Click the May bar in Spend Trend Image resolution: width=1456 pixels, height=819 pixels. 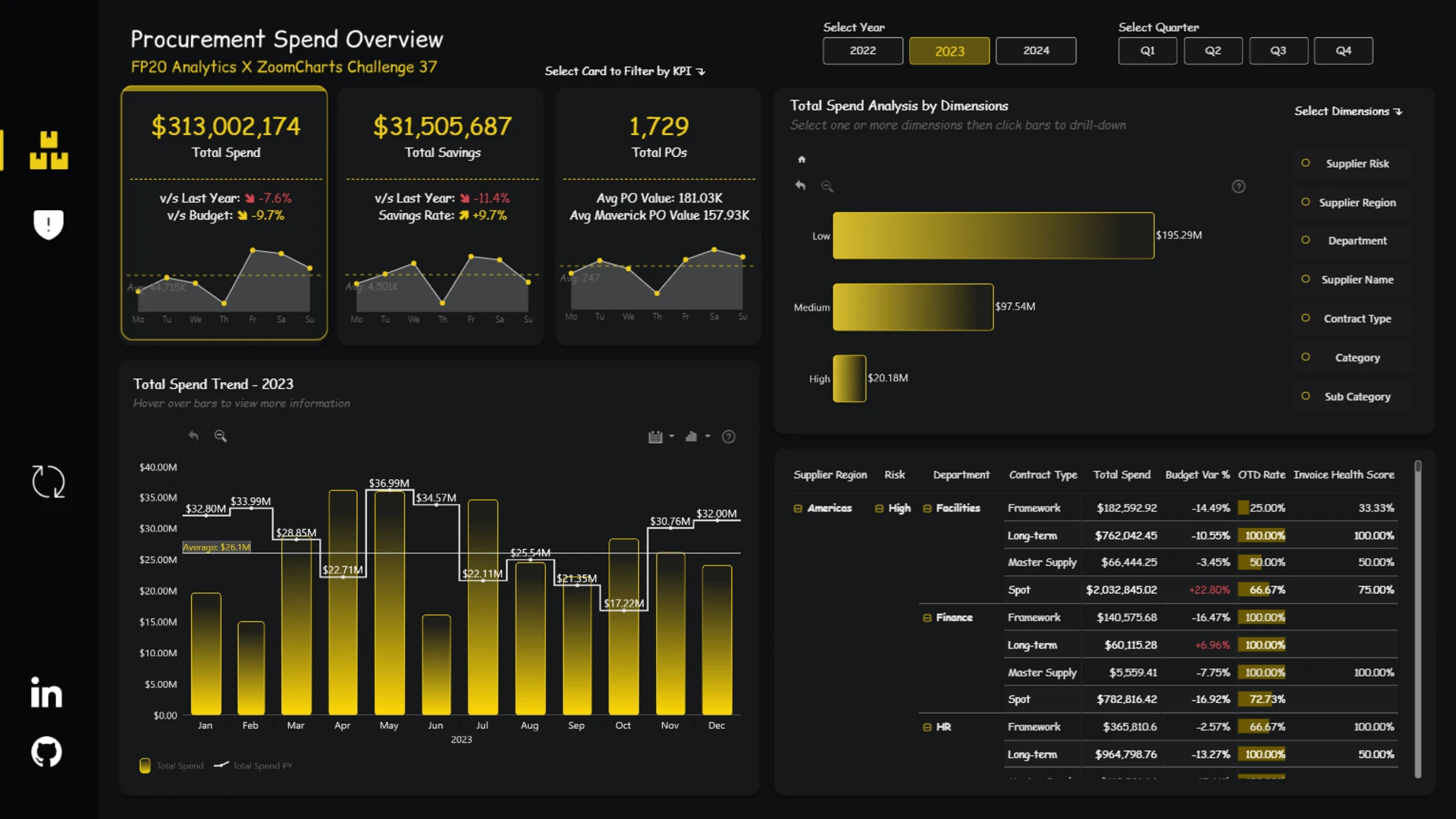pyautogui.click(x=390, y=603)
